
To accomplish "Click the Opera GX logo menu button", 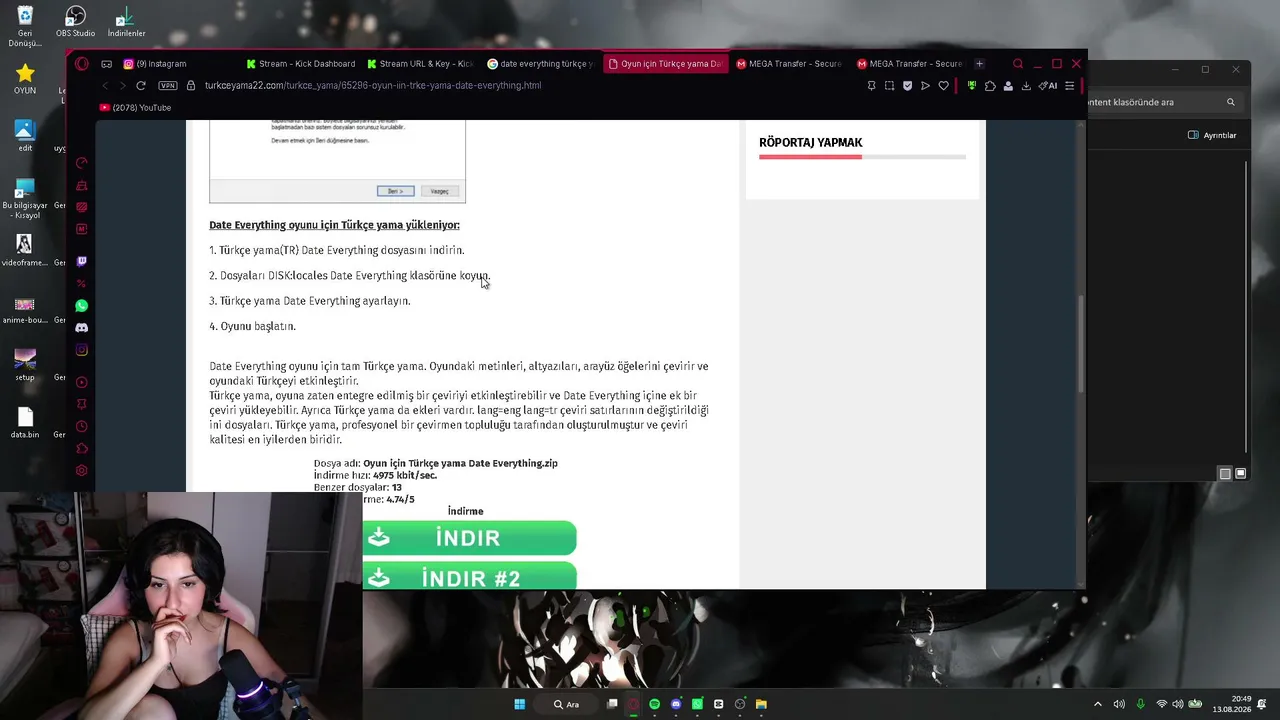I will pos(82,64).
